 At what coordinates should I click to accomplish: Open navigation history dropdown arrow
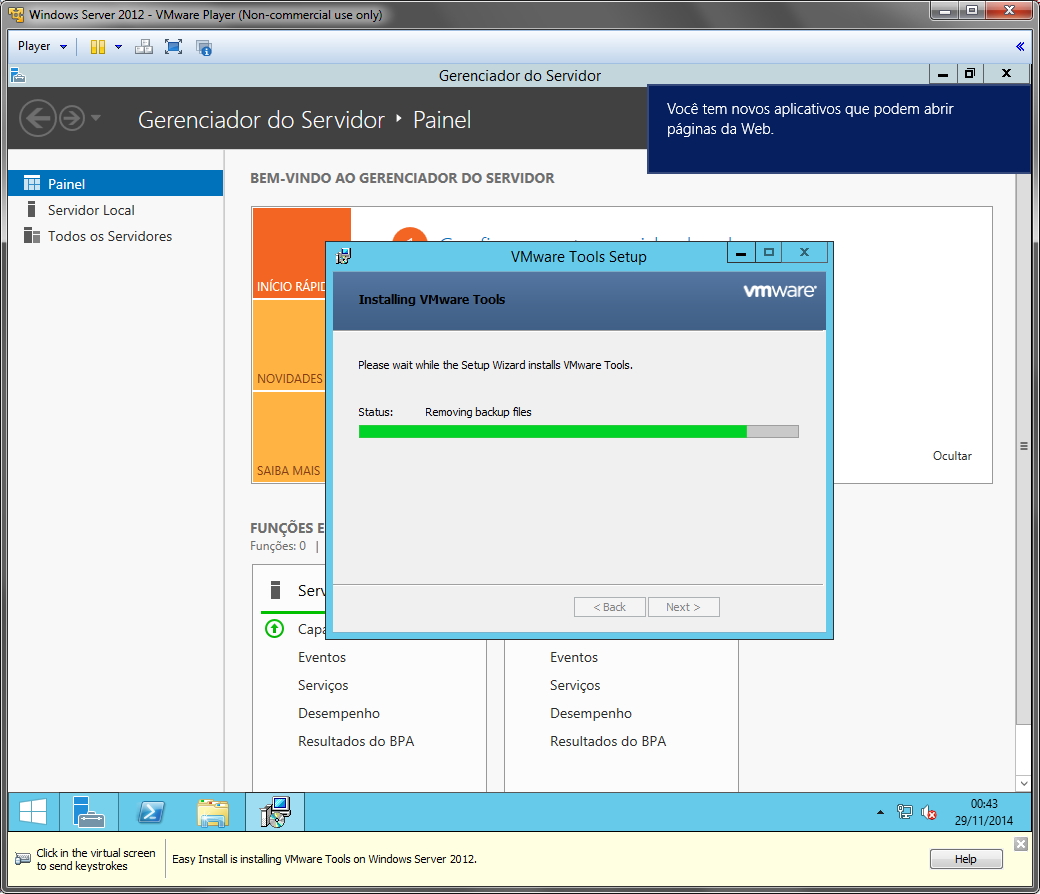[96, 117]
